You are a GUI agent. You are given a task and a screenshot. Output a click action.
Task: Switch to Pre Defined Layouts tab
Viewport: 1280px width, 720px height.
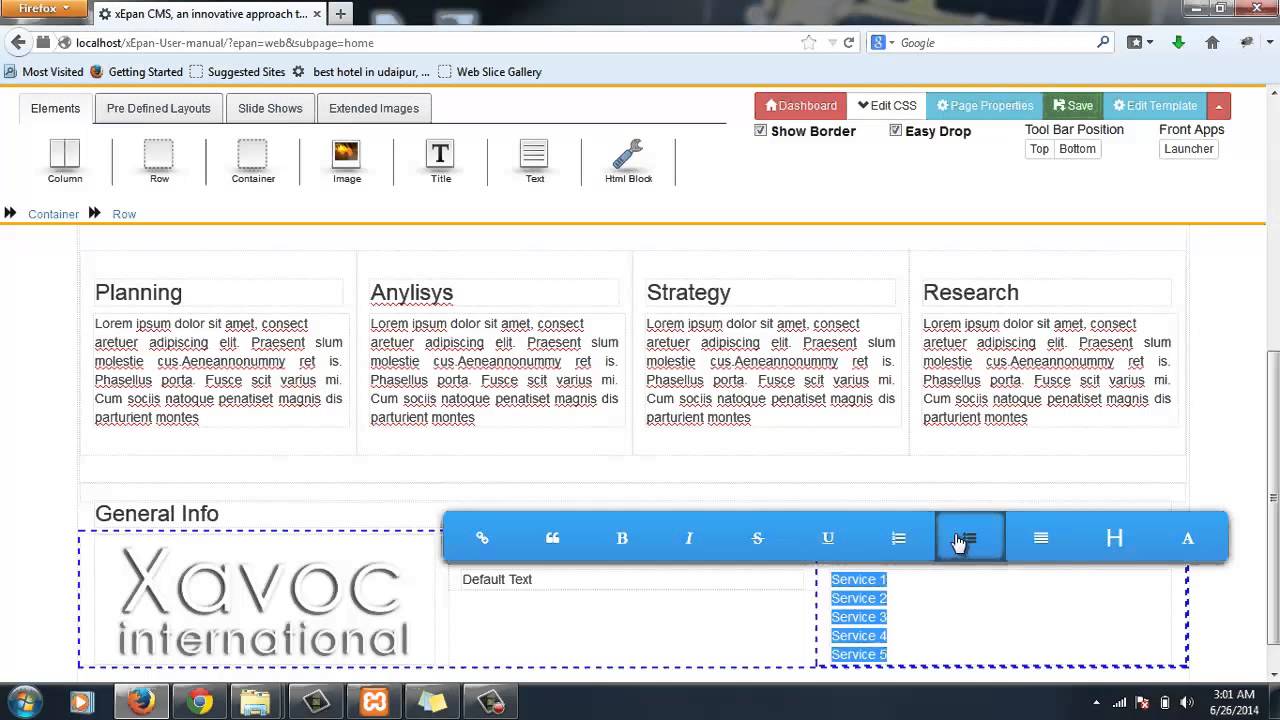pos(158,108)
